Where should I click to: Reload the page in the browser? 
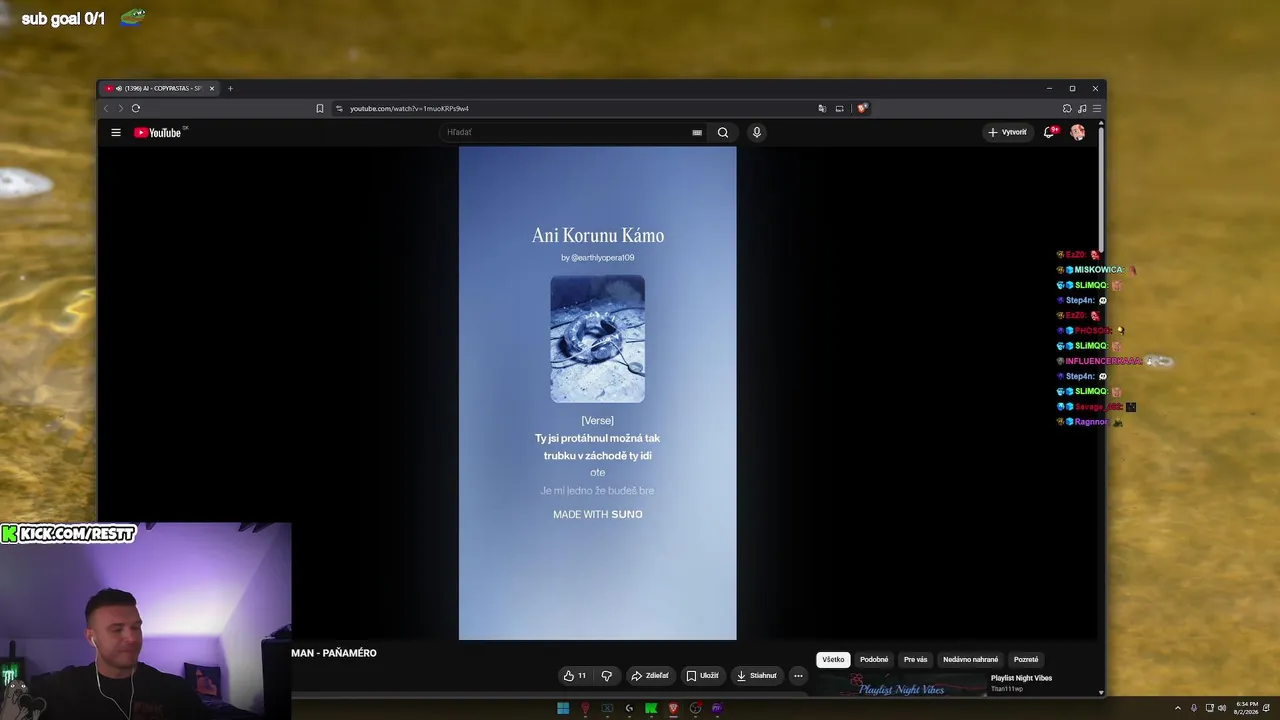[x=136, y=108]
